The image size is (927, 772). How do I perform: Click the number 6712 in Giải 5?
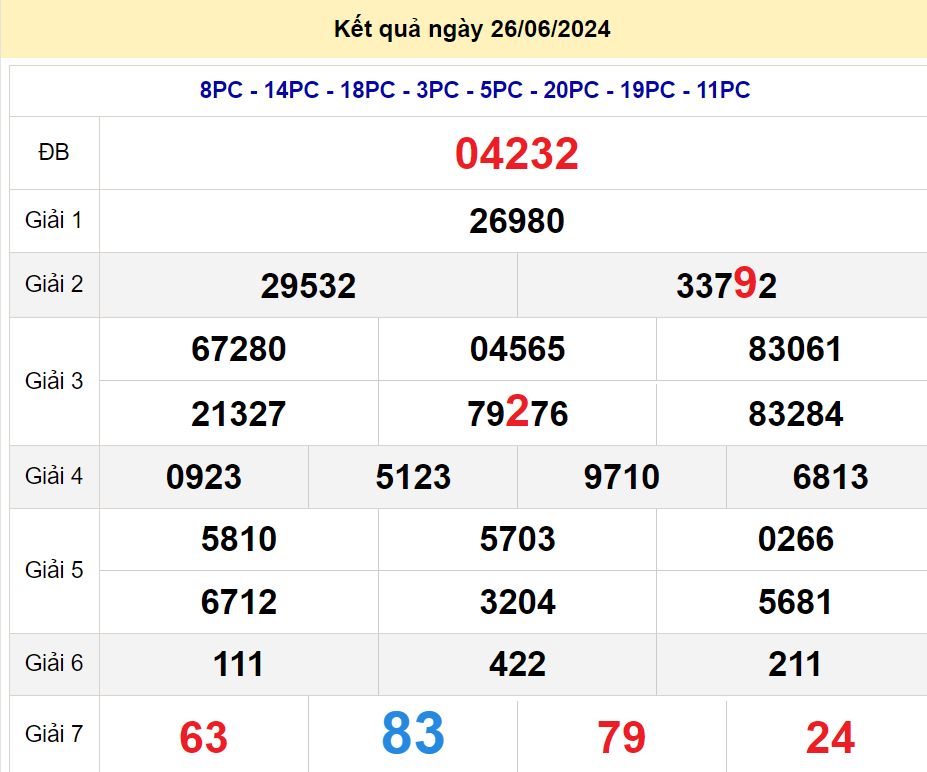238,603
